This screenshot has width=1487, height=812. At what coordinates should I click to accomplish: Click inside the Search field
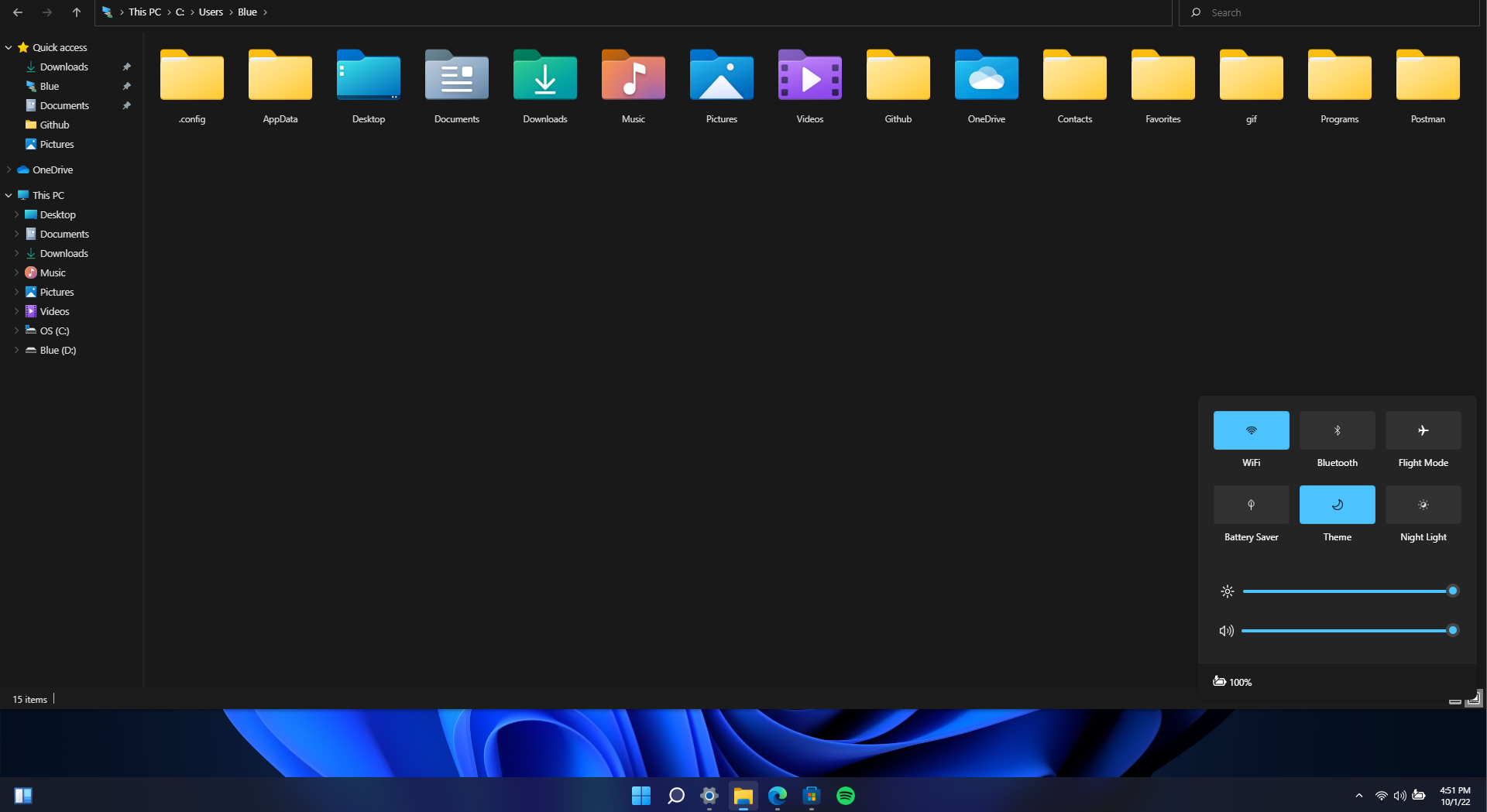1317,12
